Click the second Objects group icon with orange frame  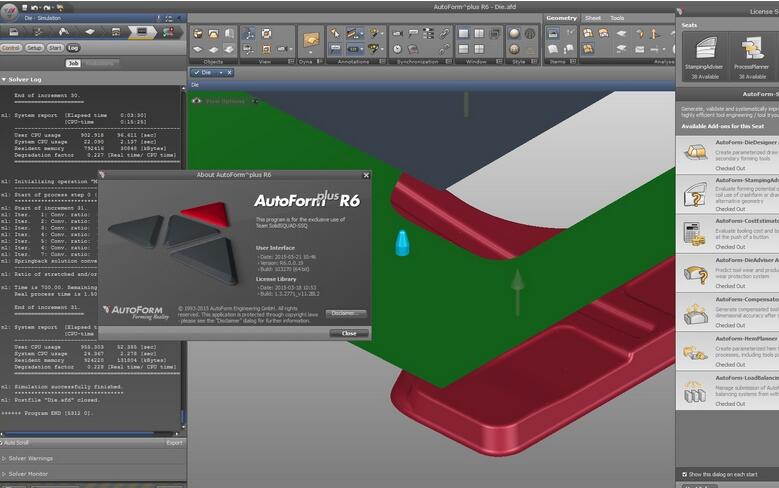[213, 34]
